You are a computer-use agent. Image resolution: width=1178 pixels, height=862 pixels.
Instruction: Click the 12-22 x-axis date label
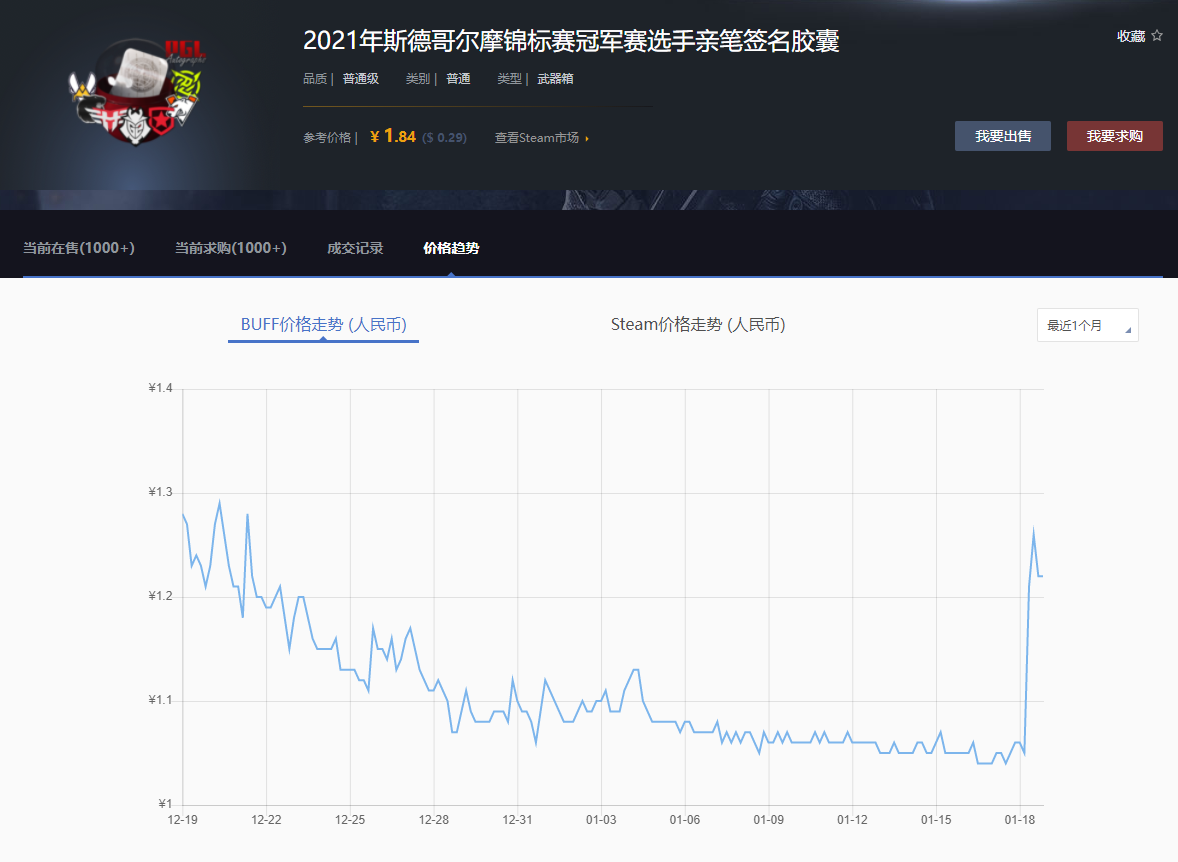(x=266, y=820)
